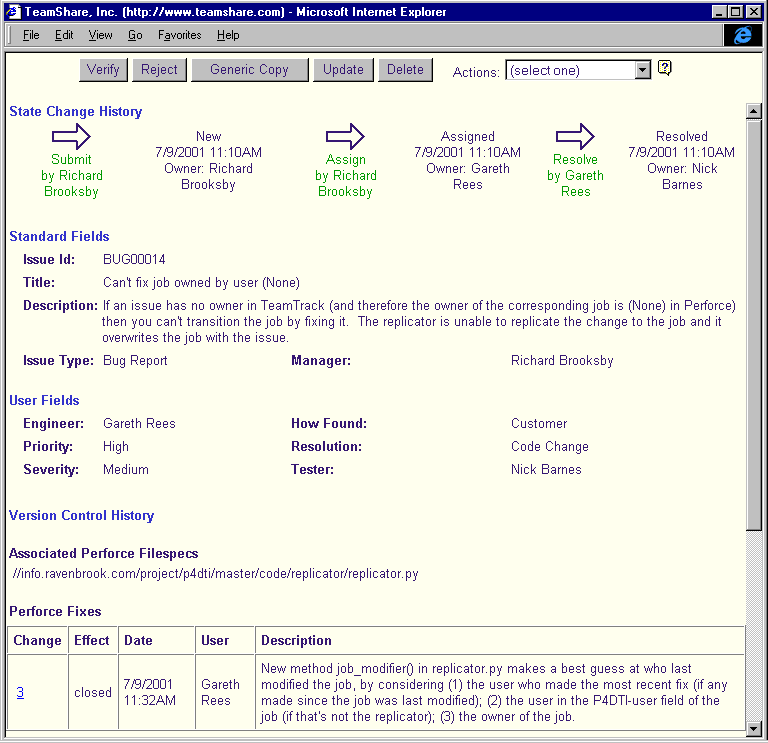Open the Go menu
768x743 pixels.
[135, 35]
